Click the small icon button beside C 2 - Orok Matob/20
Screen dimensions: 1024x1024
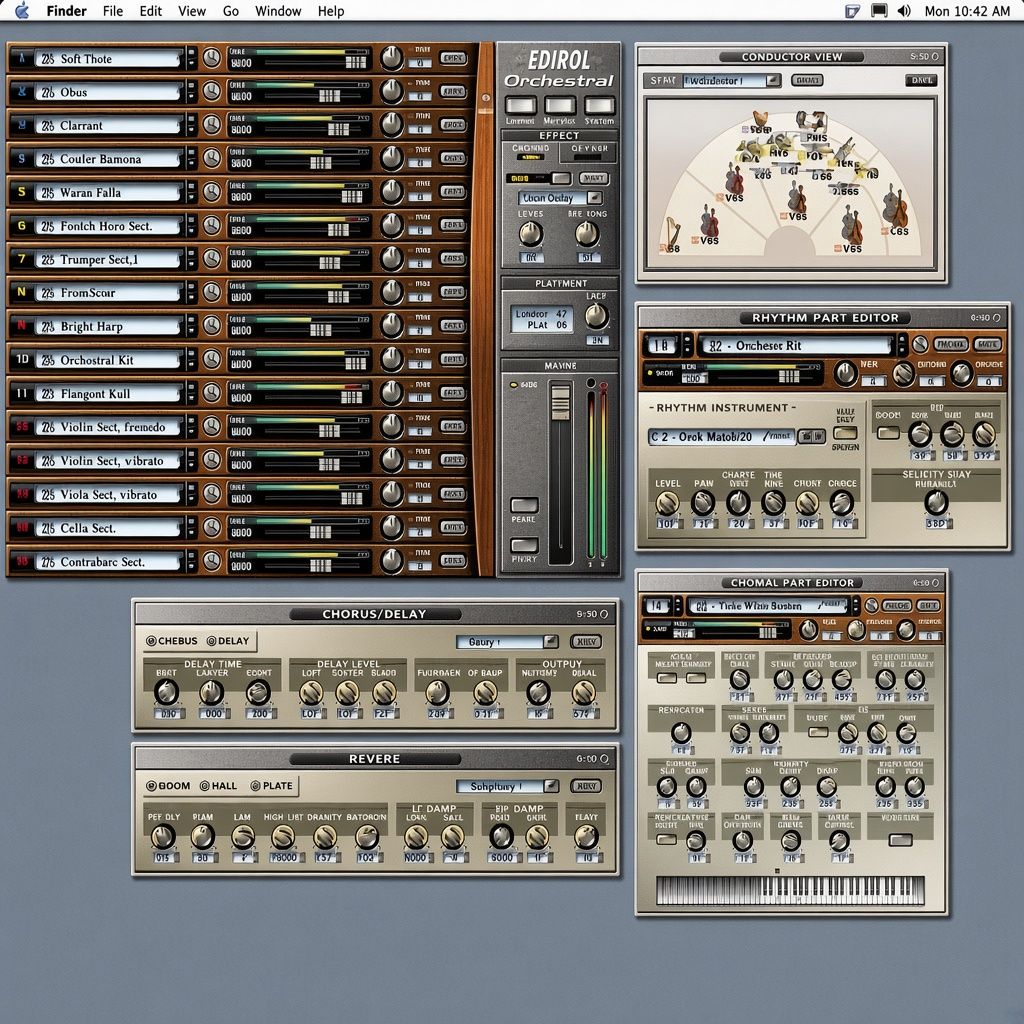812,436
